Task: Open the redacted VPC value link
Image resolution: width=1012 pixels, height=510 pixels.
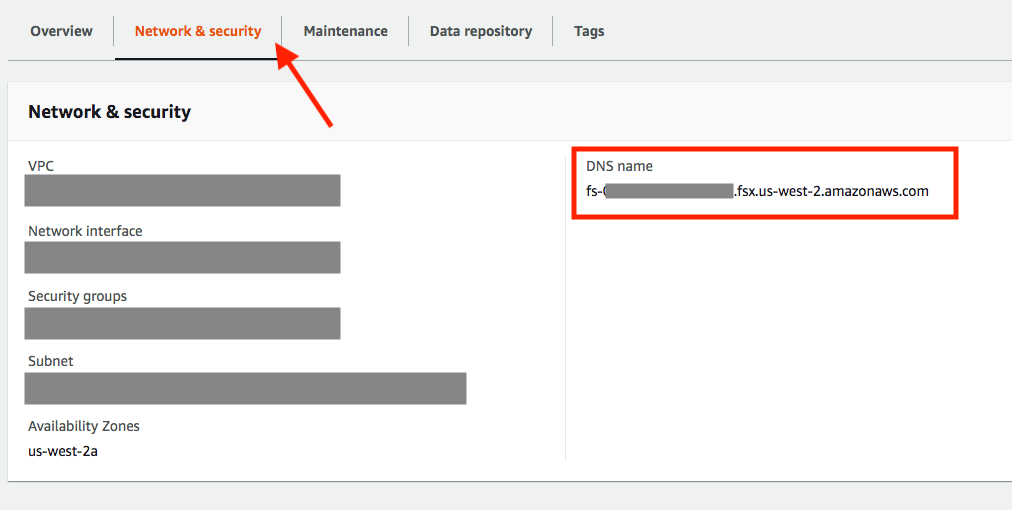Action: tap(182, 191)
